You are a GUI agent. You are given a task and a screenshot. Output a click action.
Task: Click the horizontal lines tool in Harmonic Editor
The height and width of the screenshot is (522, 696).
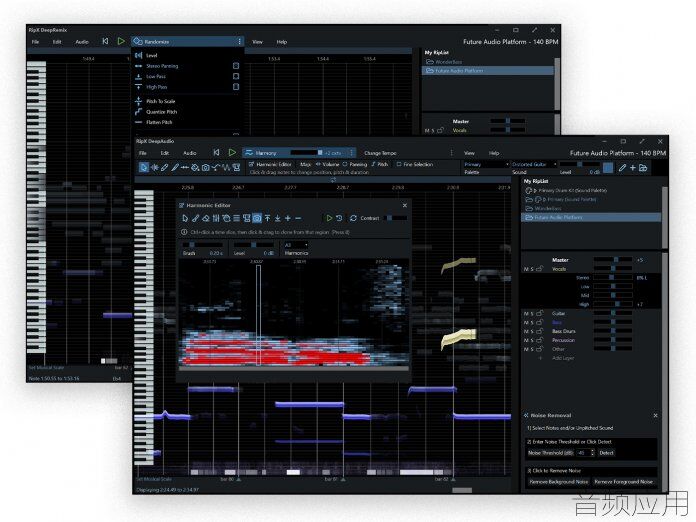pyautogui.click(x=237, y=218)
